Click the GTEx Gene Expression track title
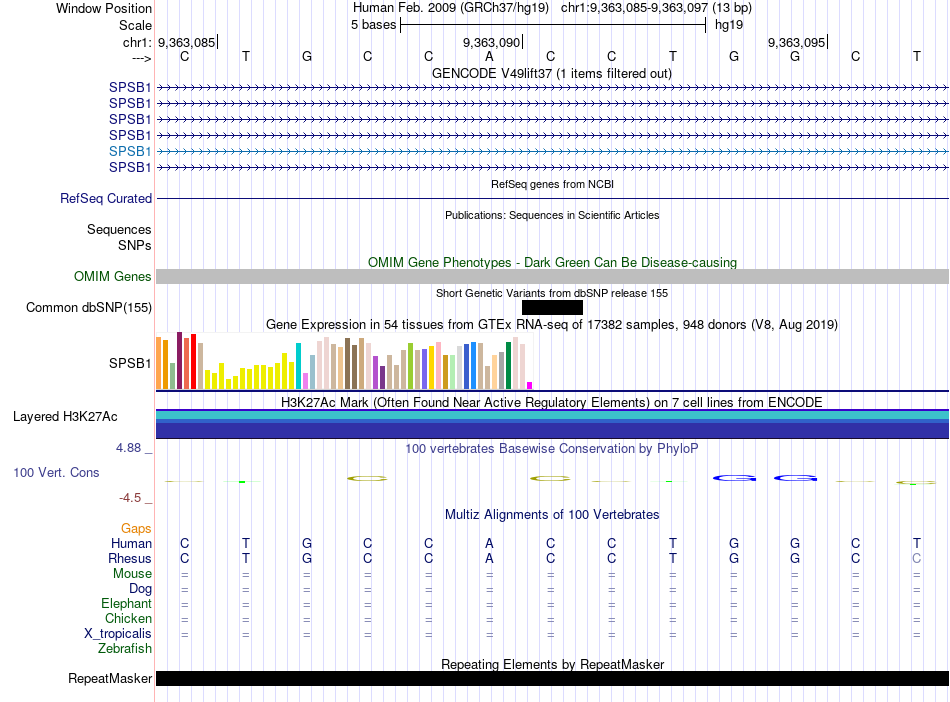The image size is (950, 702). [552, 325]
